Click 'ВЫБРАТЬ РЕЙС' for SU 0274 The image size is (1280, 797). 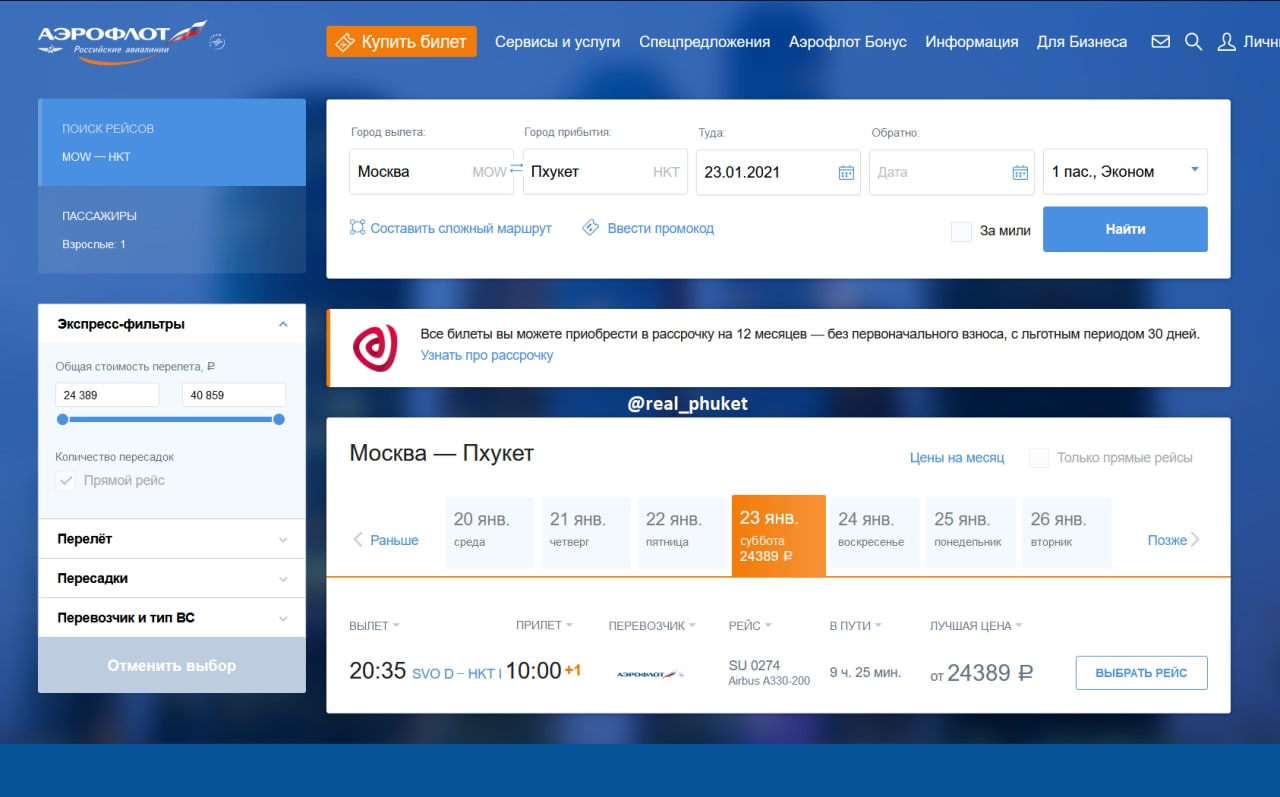[x=1141, y=673]
